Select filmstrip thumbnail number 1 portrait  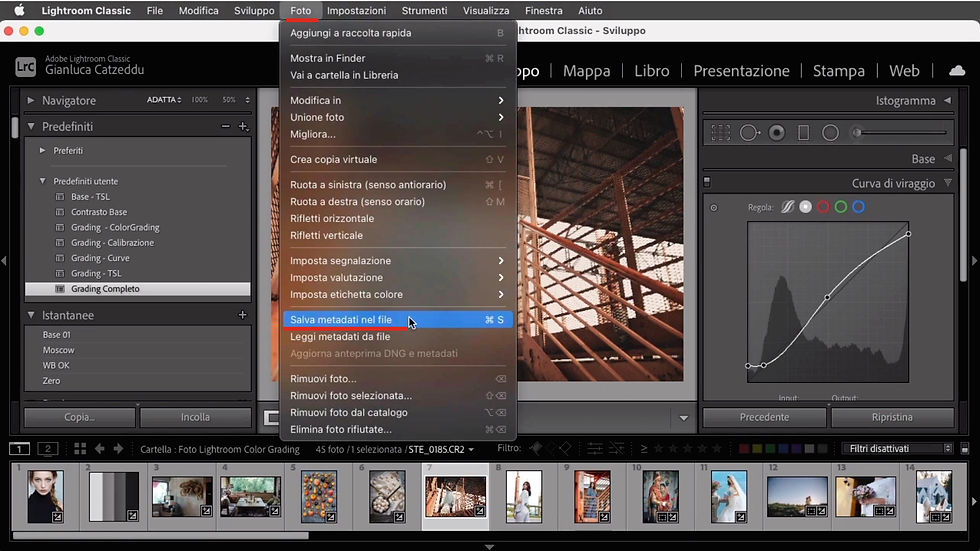[45, 497]
